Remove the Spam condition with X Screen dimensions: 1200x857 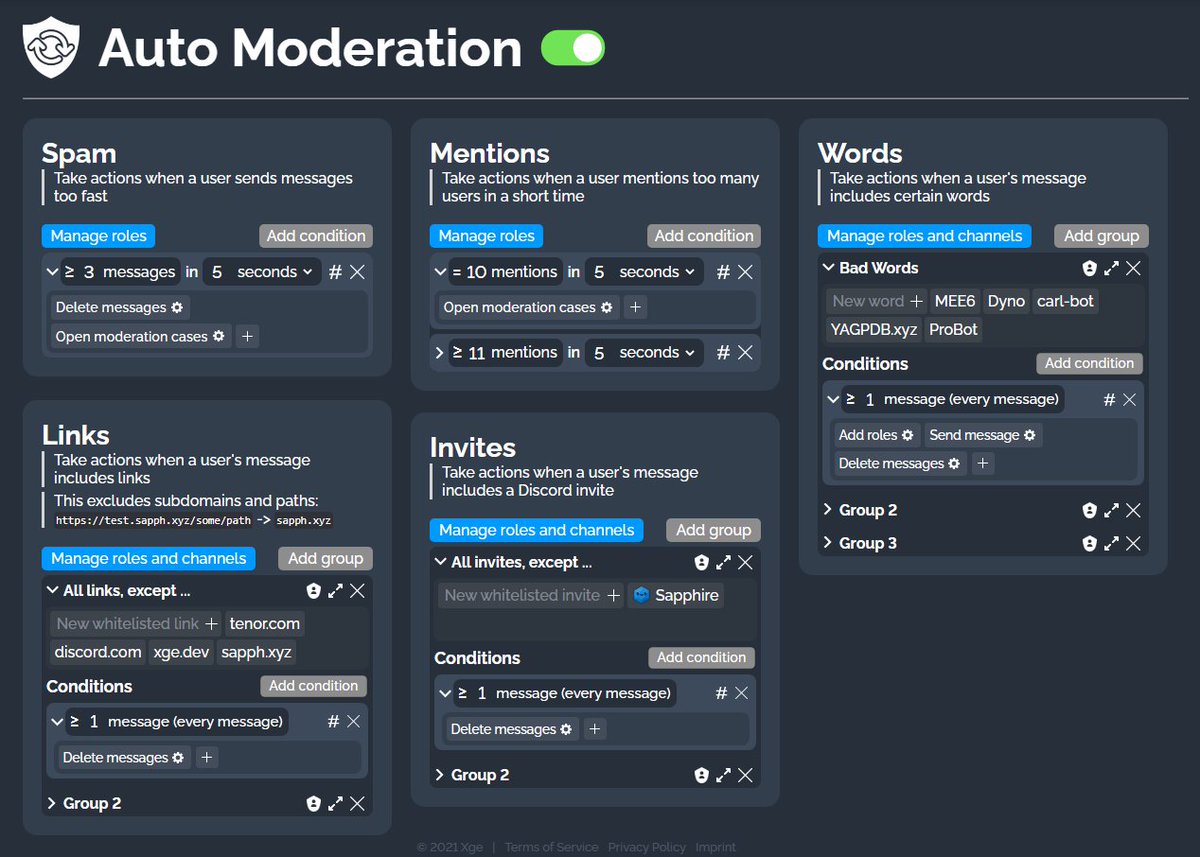coord(357,272)
